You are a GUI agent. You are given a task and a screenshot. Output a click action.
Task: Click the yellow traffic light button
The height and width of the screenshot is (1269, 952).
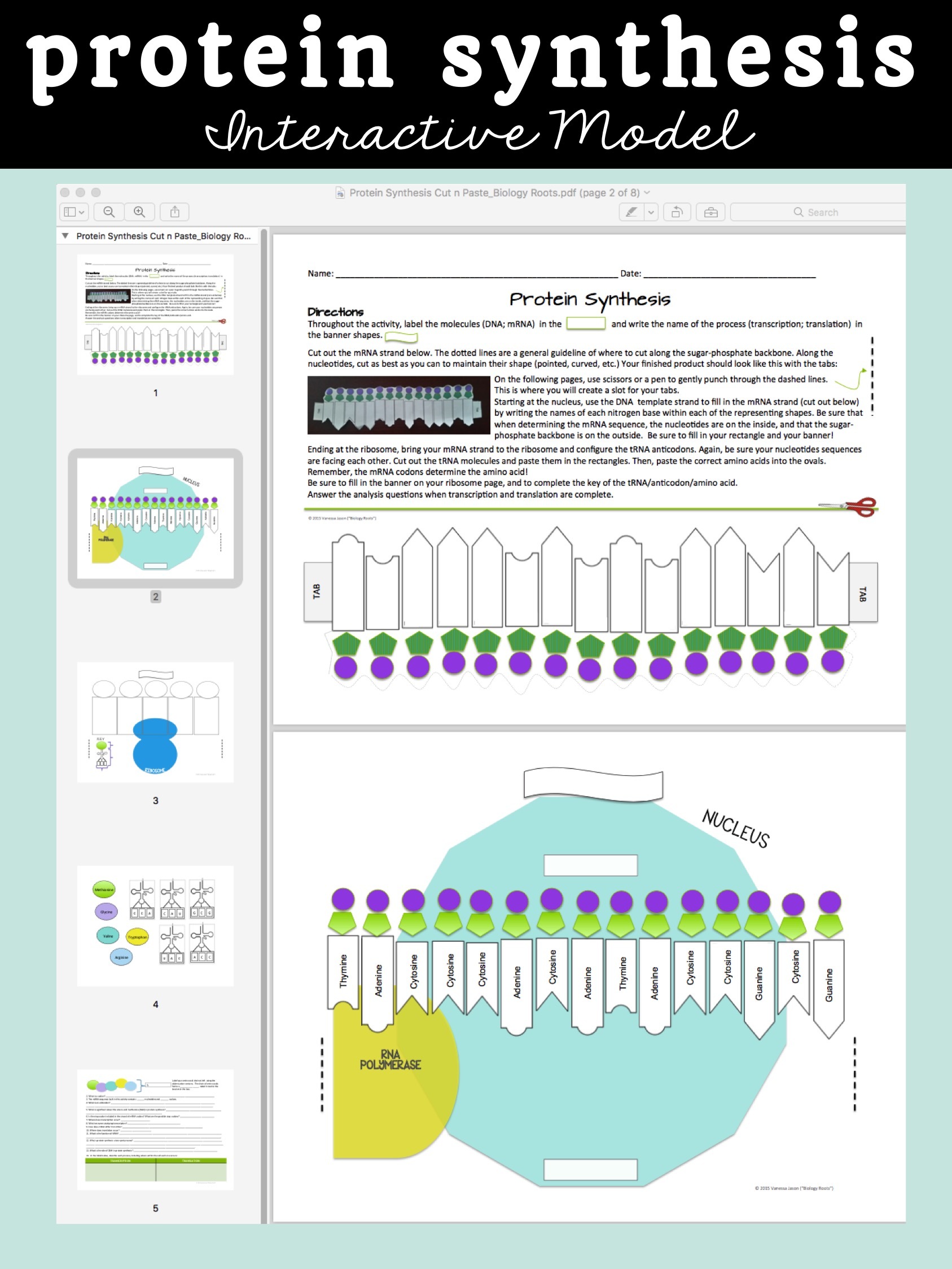click(81, 194)
